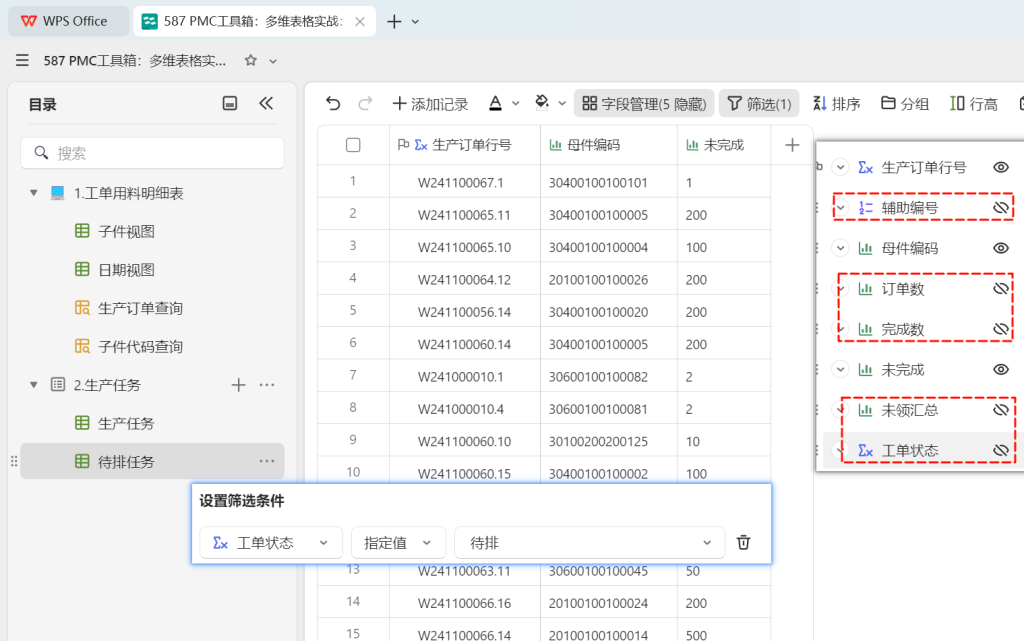The width and height of the screenshot is (1024, 641).
Task: Add new item under 2.生产任务
Action: pos(238,385)
